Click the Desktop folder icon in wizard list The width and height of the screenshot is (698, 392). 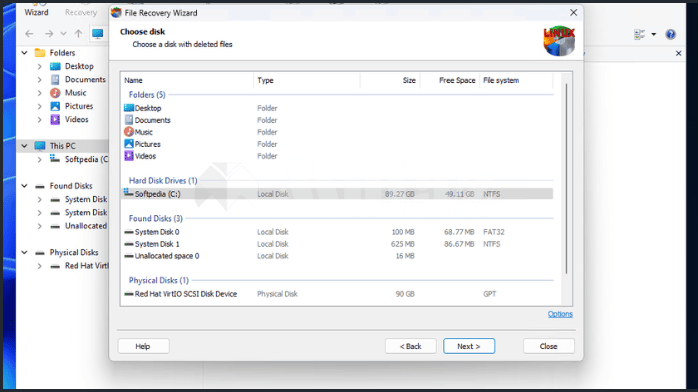pos(129,108)
